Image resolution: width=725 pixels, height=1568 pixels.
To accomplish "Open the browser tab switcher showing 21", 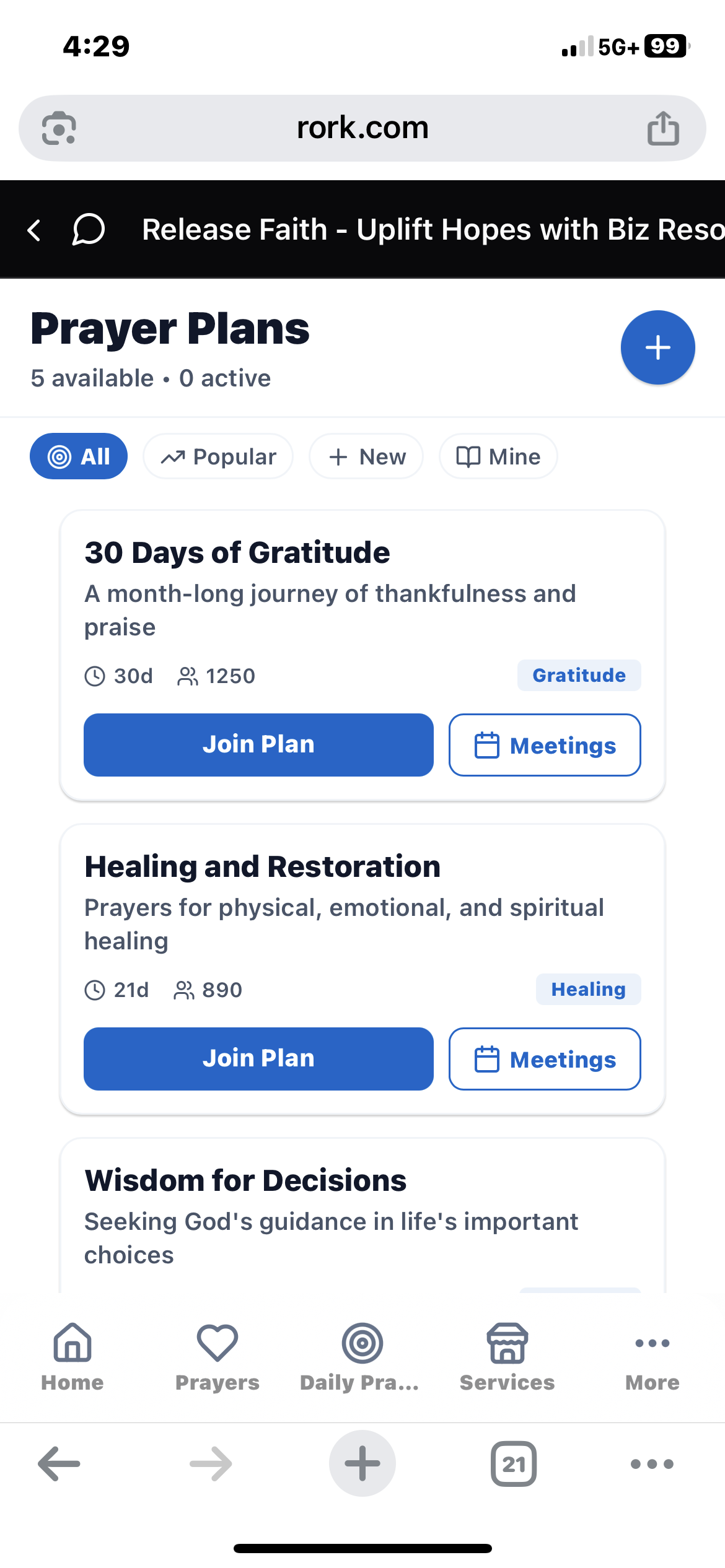I will (513, 1464).
